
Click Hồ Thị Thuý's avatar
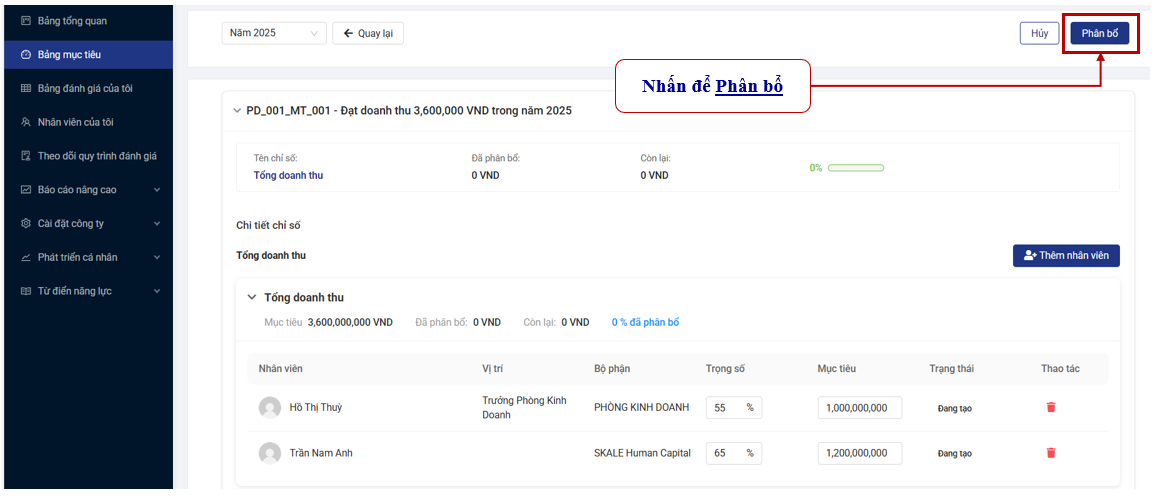[x=270, y=408]
